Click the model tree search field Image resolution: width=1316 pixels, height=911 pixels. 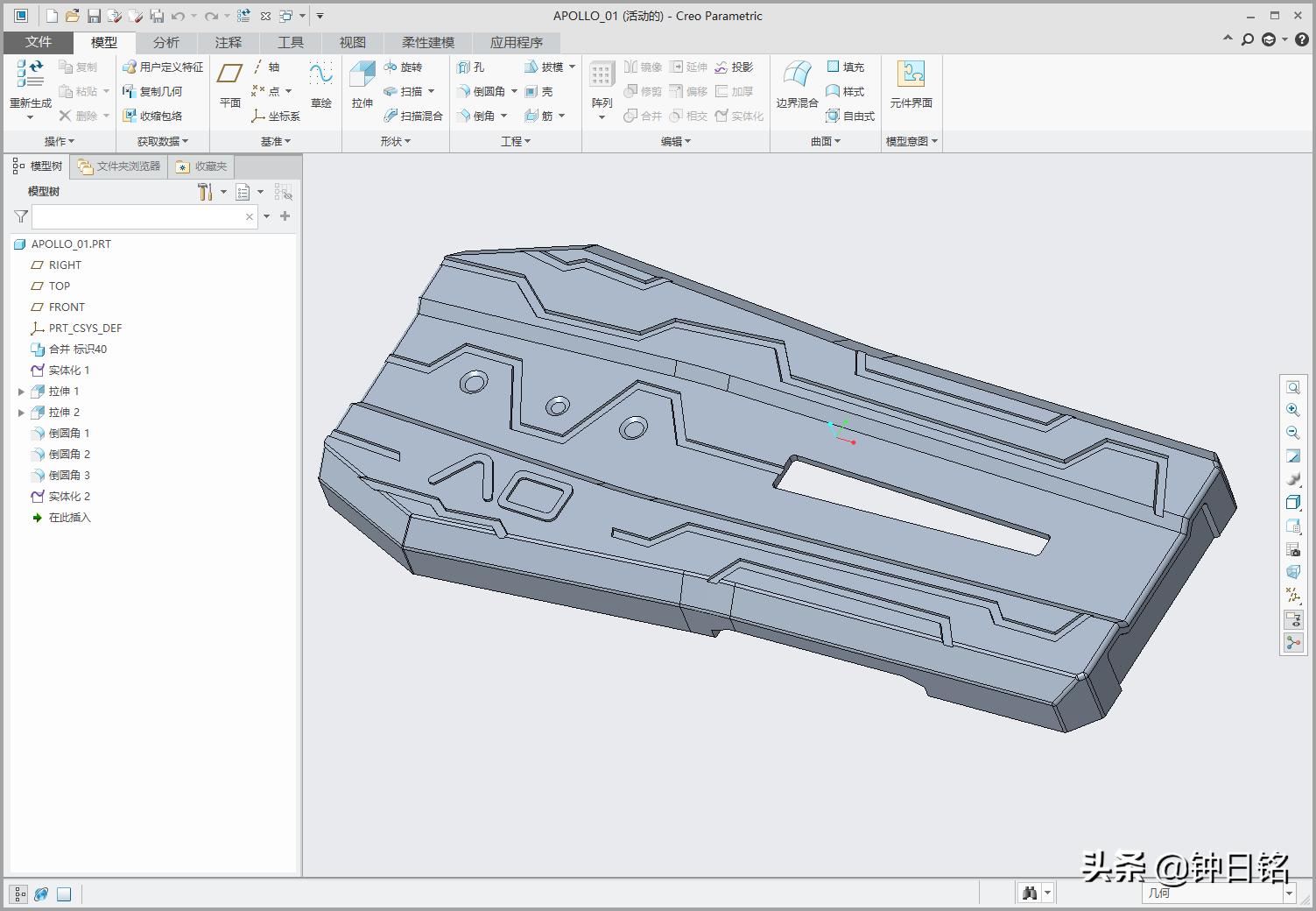(140, 216)
